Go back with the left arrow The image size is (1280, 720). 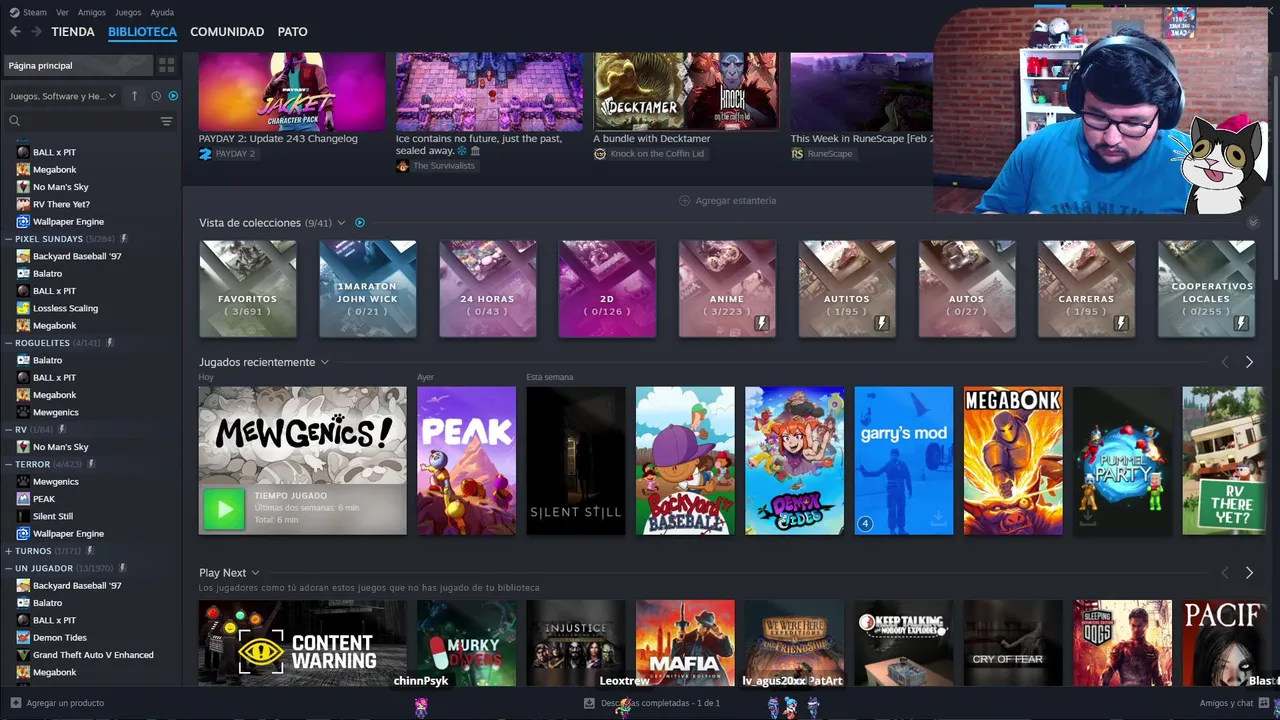click(15, 32)
